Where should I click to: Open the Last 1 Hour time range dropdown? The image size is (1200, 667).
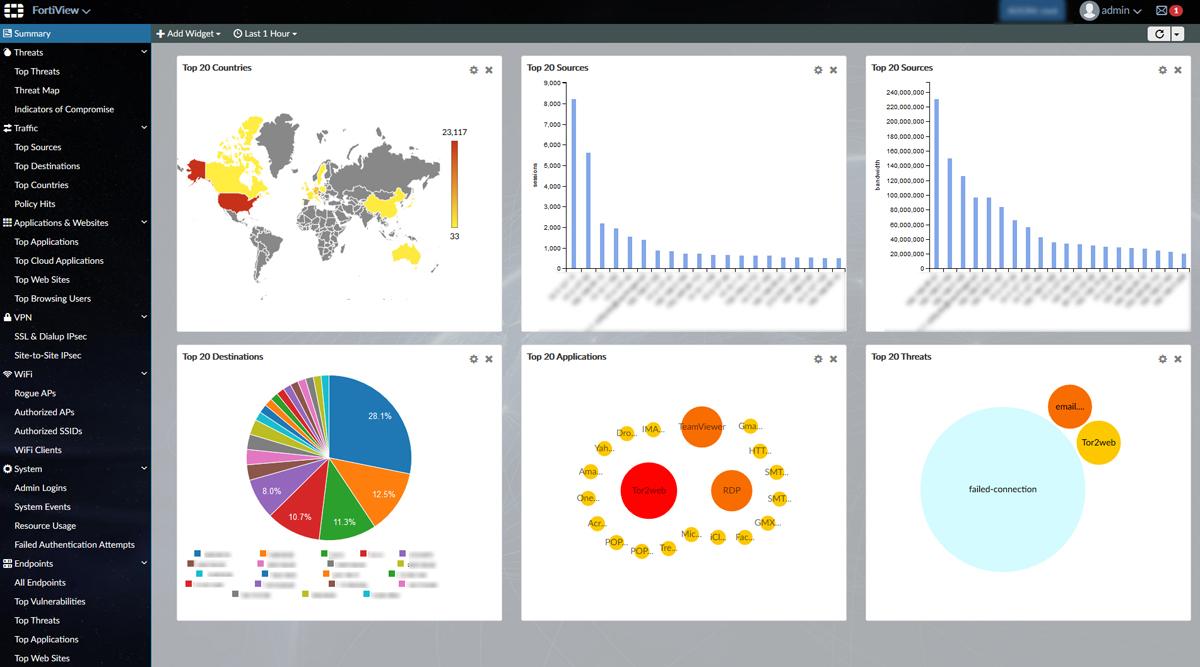click(x=265, y=34)
